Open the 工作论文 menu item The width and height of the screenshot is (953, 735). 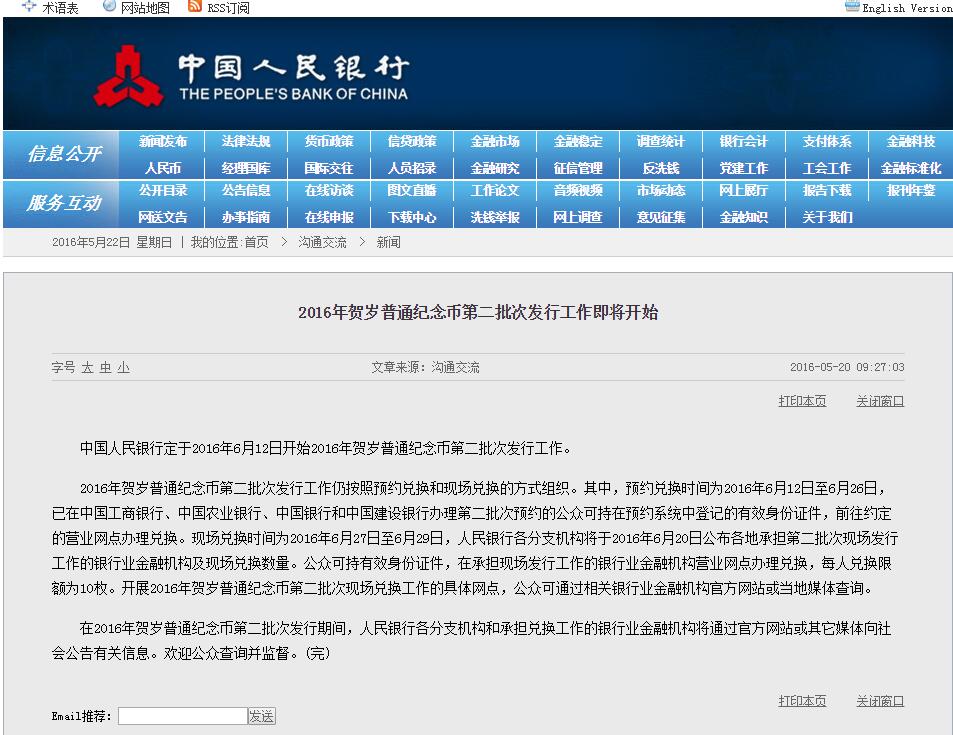(495, 190)
